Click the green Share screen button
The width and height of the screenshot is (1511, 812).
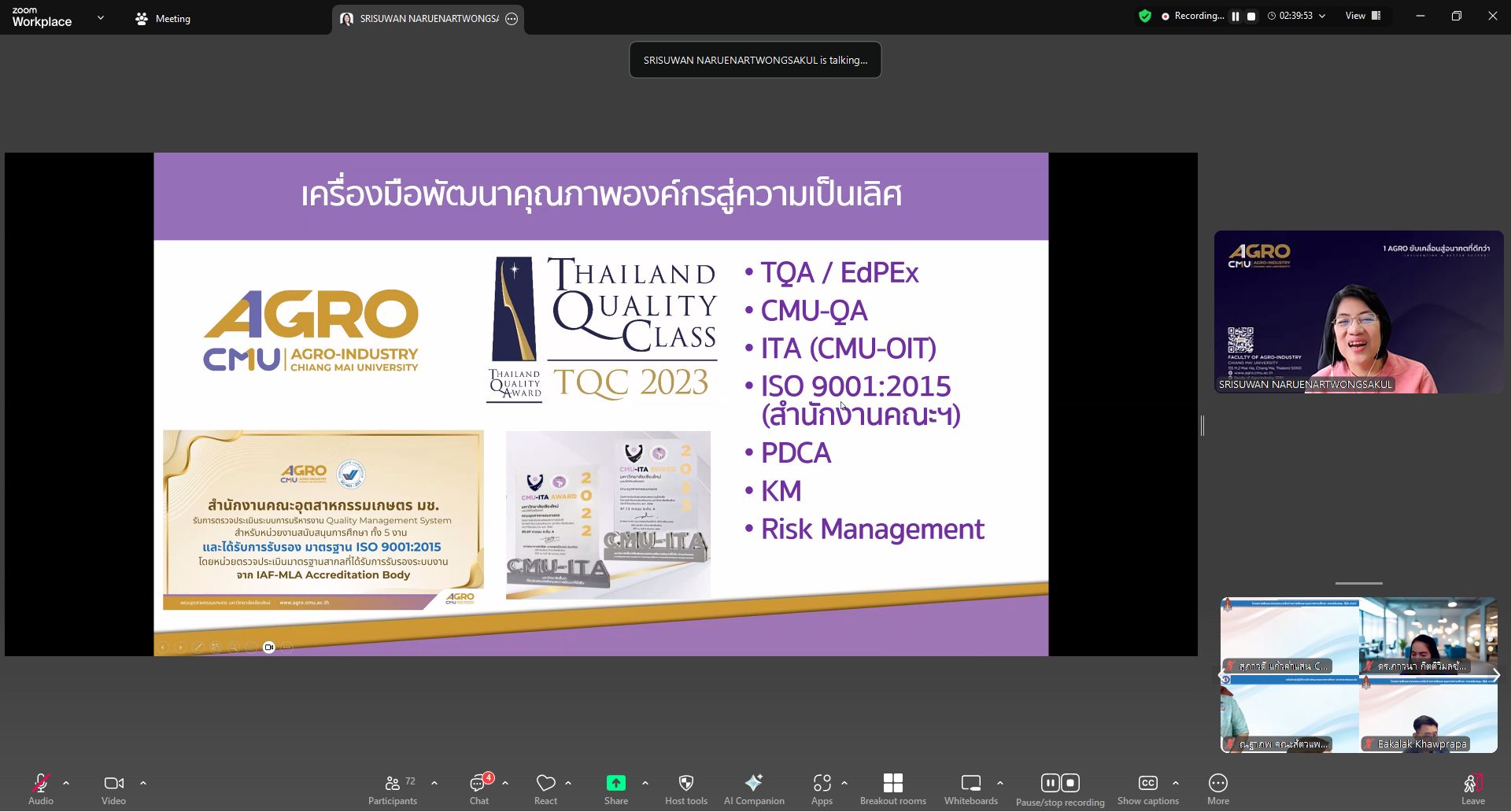click(616, 789)
